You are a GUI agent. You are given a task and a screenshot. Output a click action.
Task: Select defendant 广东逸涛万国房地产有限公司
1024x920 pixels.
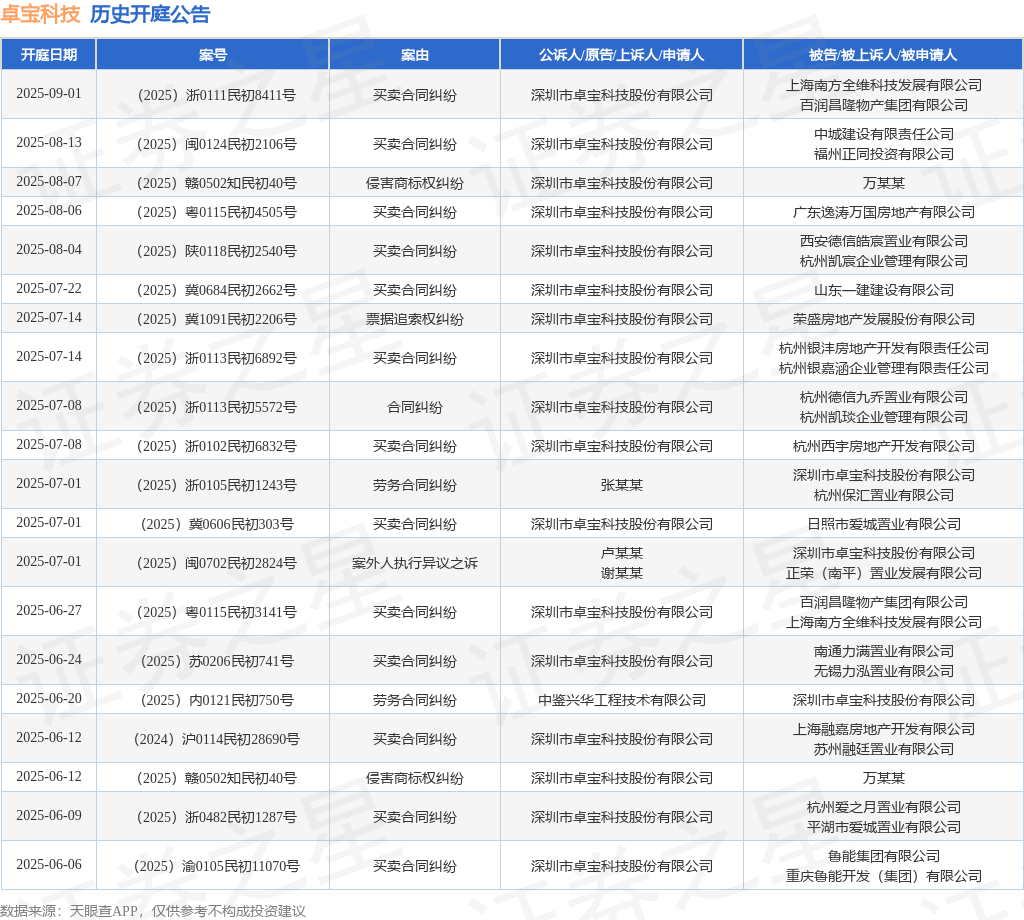(884, 212)
